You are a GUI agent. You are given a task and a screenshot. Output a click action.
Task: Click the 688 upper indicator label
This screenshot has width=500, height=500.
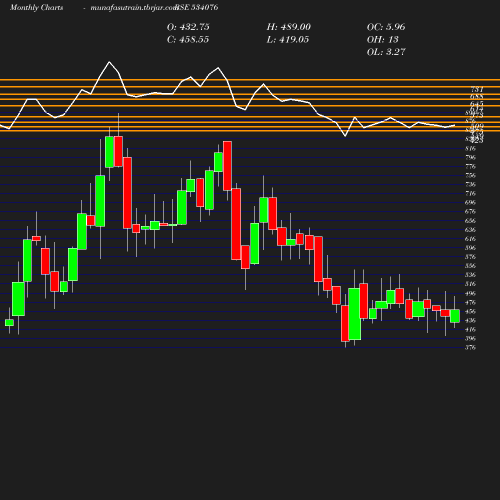click(477, 97)
